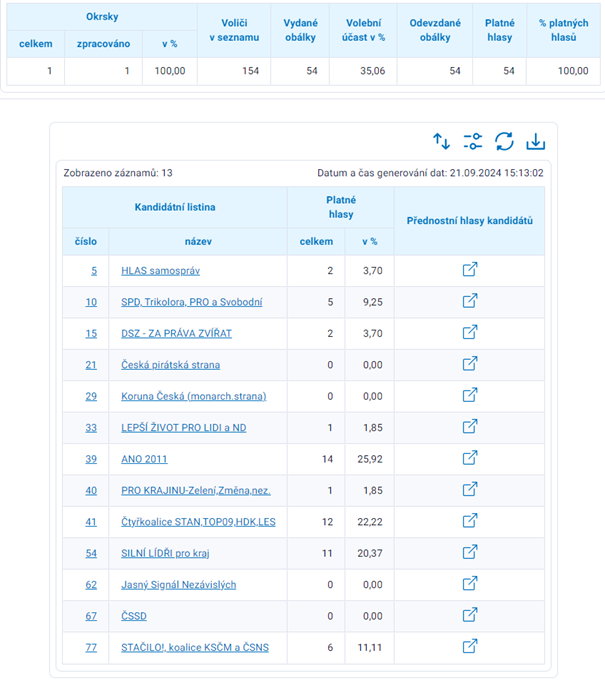Open the Jasný Signál Nezávislých link
Screen dimensions: 605x683
click(179, 585)
